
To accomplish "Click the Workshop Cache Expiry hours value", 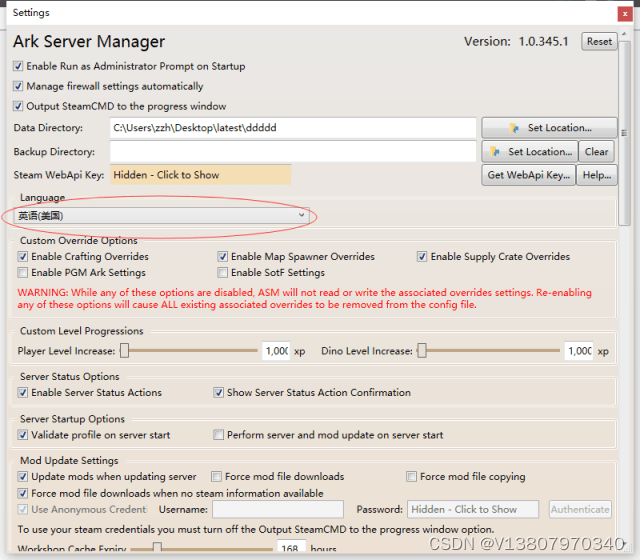I will pyautogui.click(x=291, y=547).
